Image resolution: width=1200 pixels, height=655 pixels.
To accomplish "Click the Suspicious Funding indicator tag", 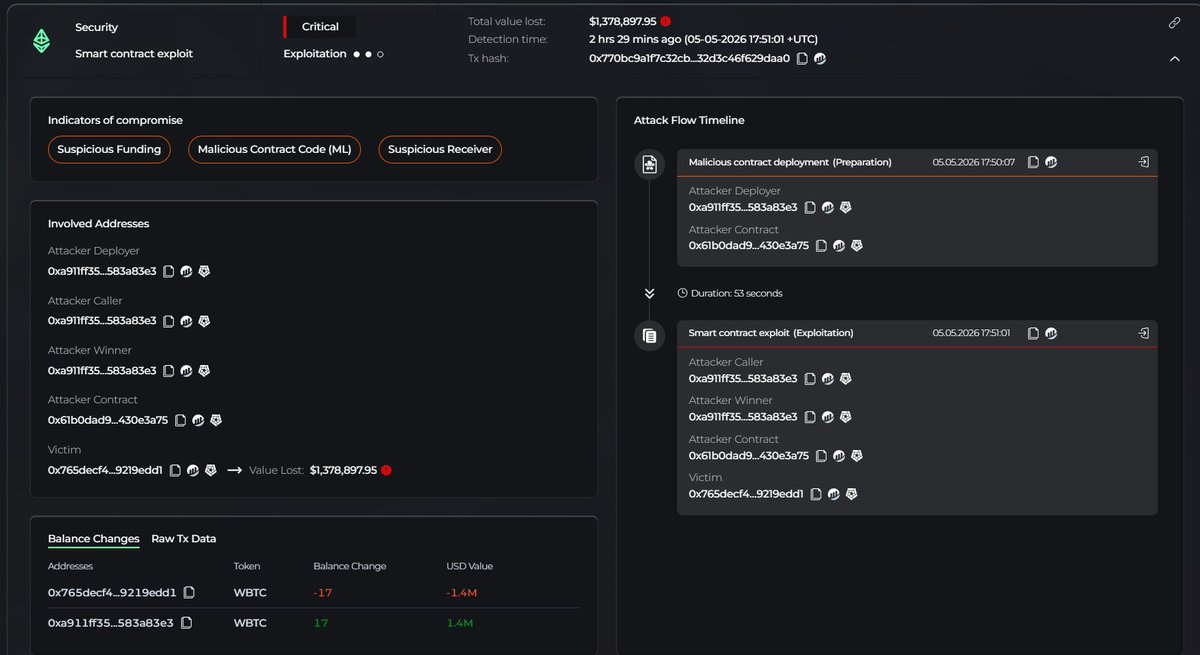I will coord(109,149).
